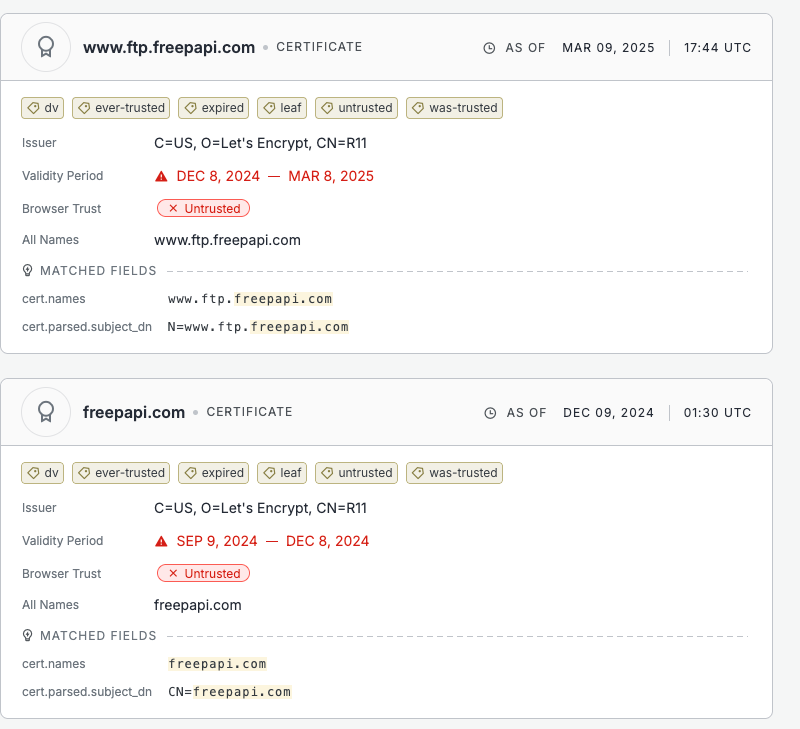The height and width of the screenshot is (729, 800).
Task: Click validity text 'DEC 8, 2024 — MAR 8, 2025'
Action: coord(275,176)
